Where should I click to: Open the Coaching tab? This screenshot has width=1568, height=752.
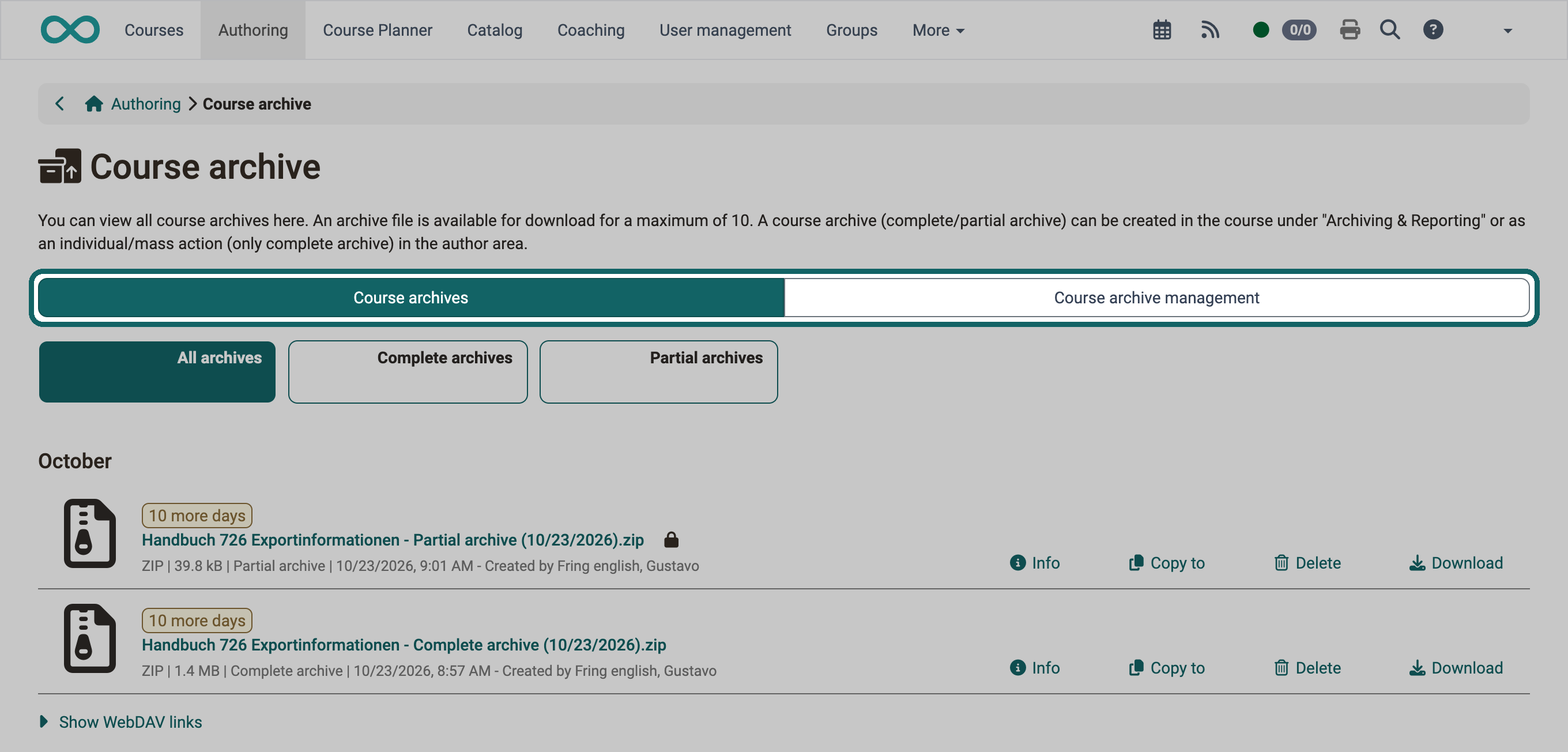[x=591, y=30]
